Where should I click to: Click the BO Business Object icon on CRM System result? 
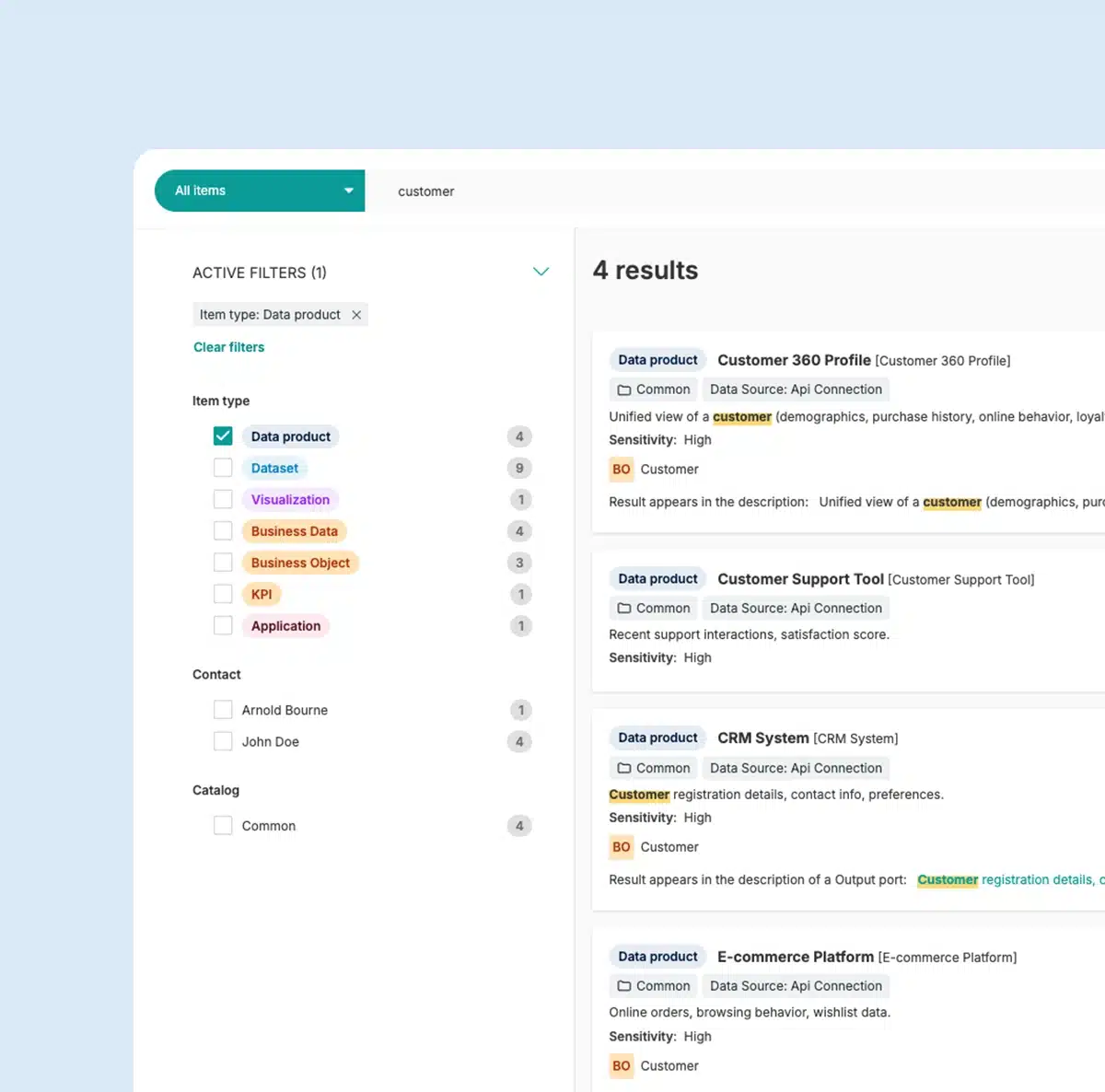coord(622,847)
